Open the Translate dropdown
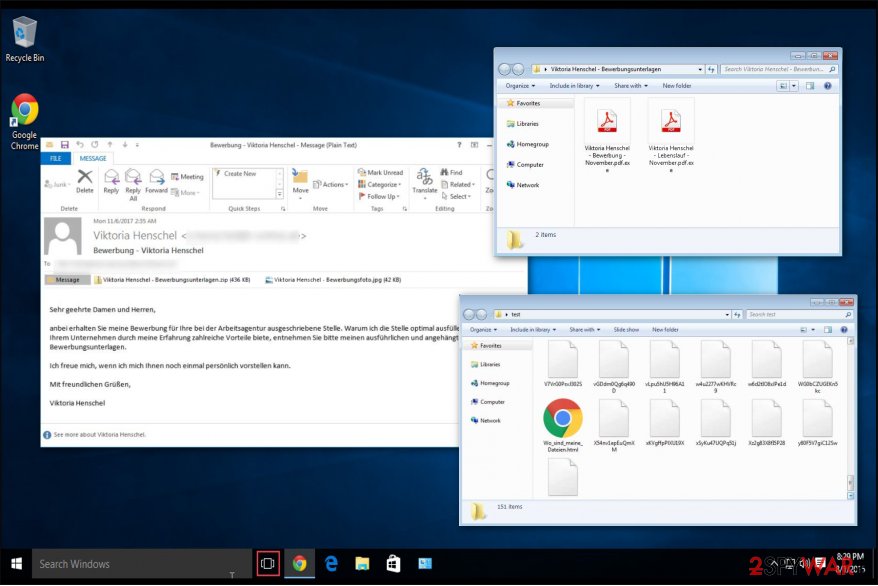The height and width of the screenshot is (586, 878). [424, 183]
